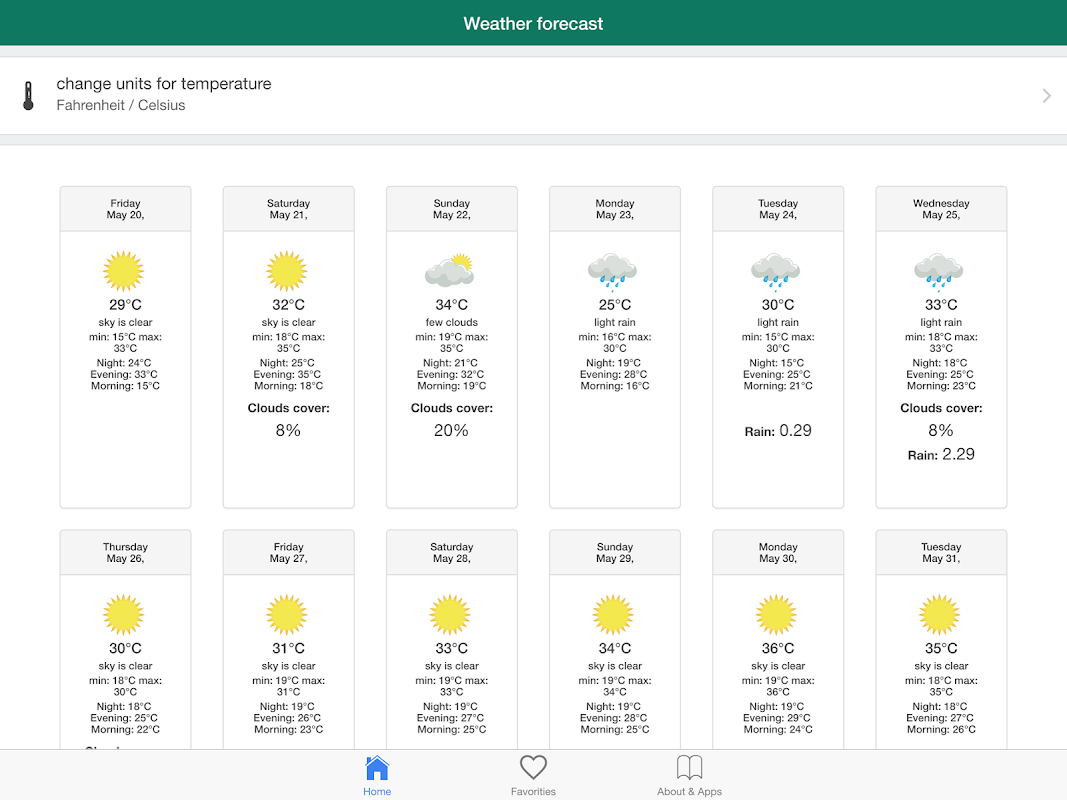Click the 30°C temperature on Tuesday May 24

[778, 305]
